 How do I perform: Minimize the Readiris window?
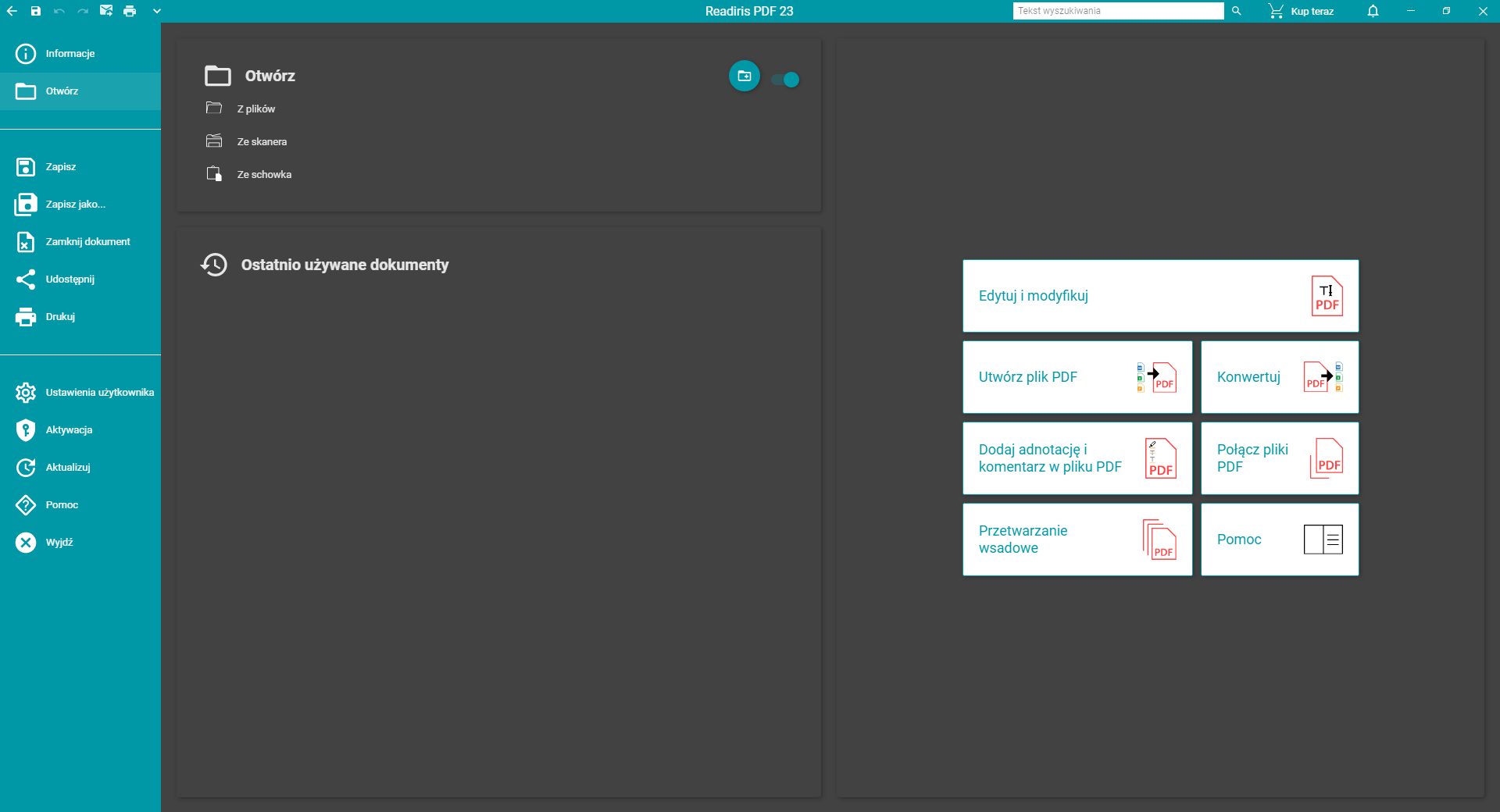click(1411, 11)
